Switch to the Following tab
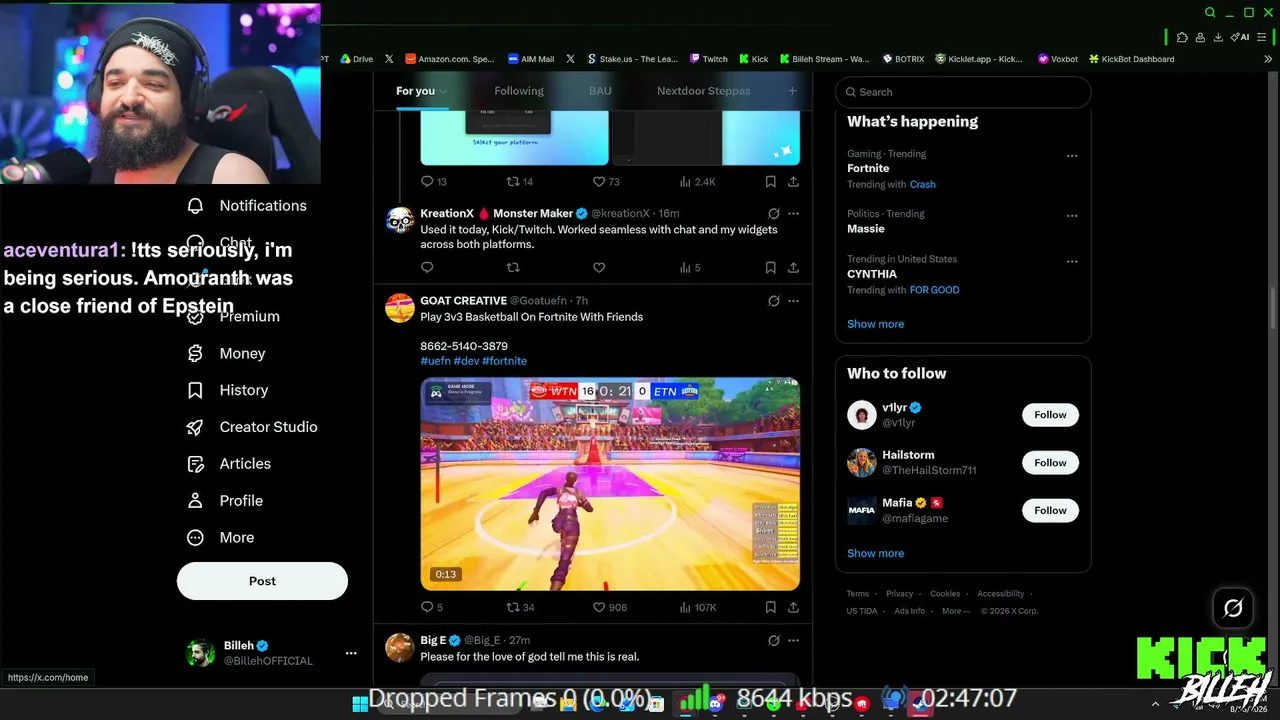Image resolution: width=1280 pixels, height=720 pixels. coord(519,91)
